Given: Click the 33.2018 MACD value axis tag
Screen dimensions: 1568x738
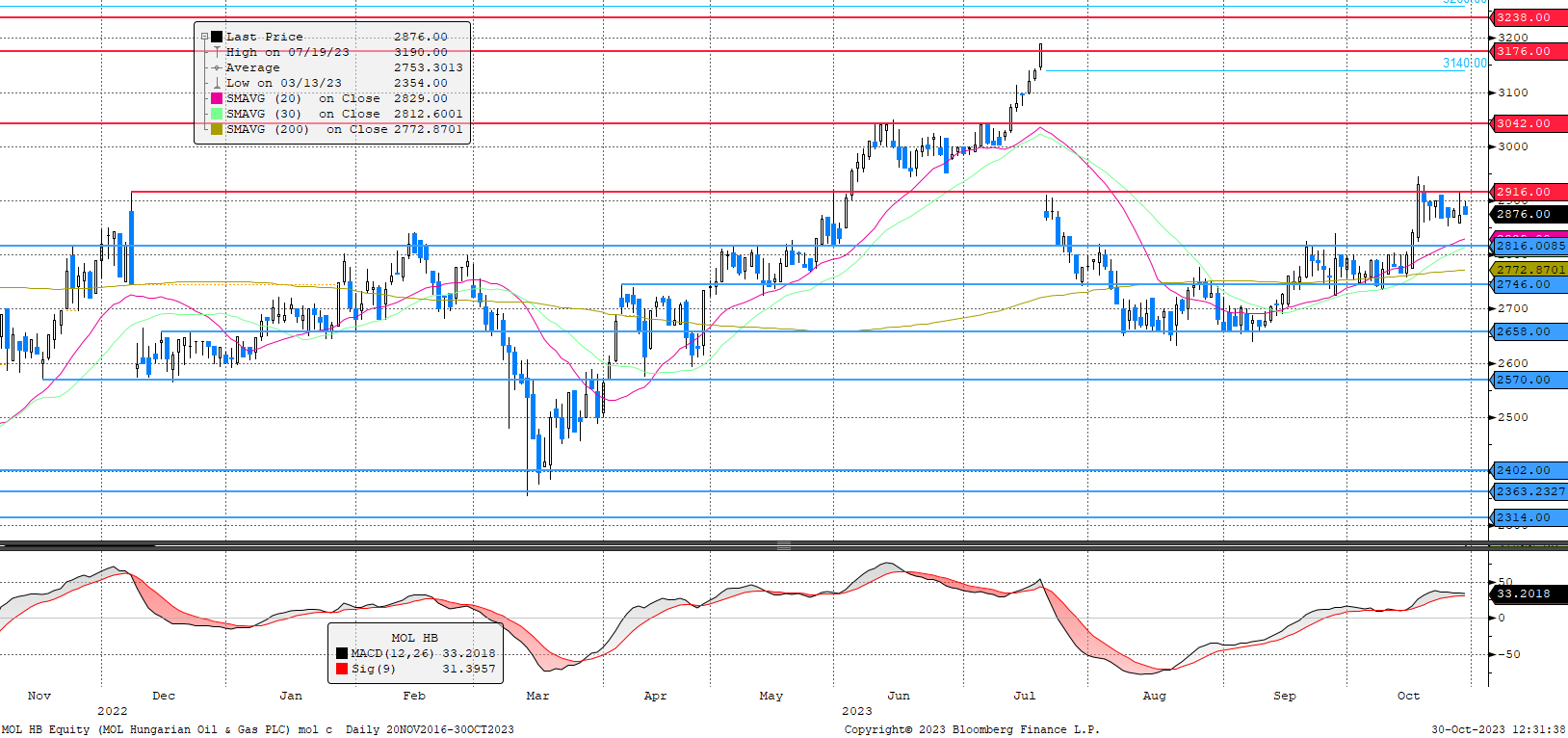Looking at the screenshot, I should [1528, 593].
